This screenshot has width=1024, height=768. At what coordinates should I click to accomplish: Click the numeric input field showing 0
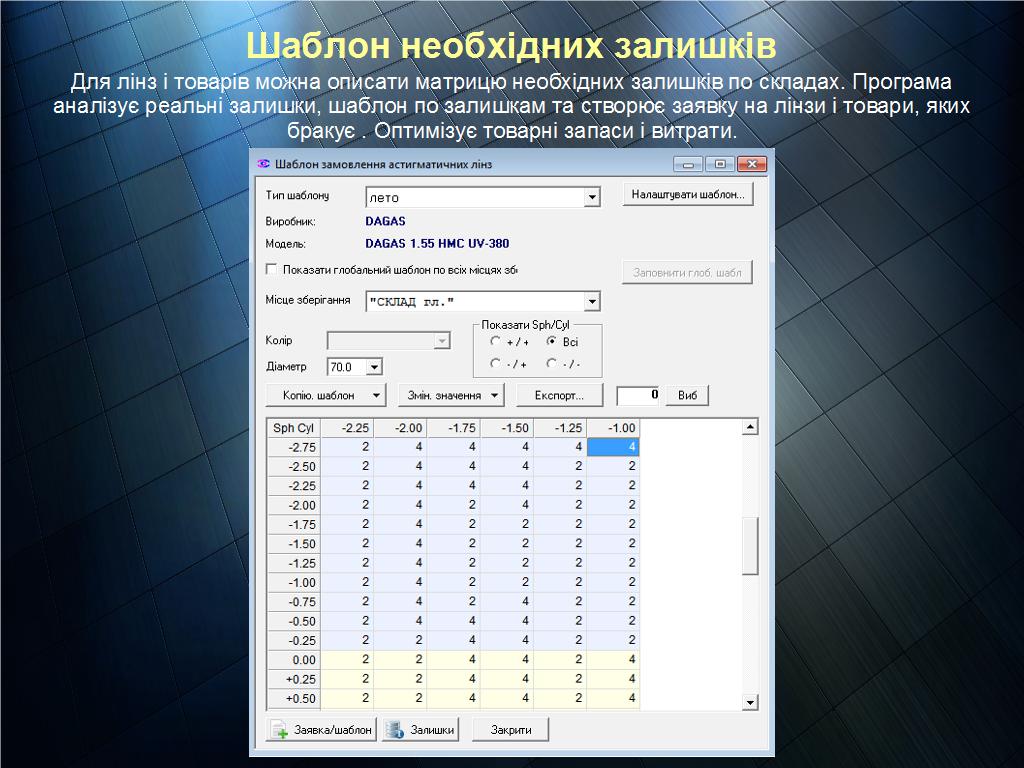[x=639, y=395]
